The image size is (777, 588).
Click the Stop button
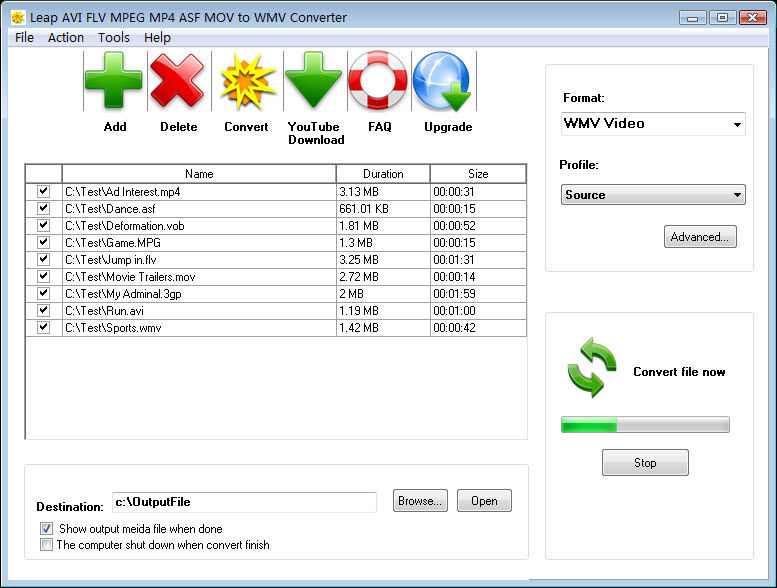point(645,463)
